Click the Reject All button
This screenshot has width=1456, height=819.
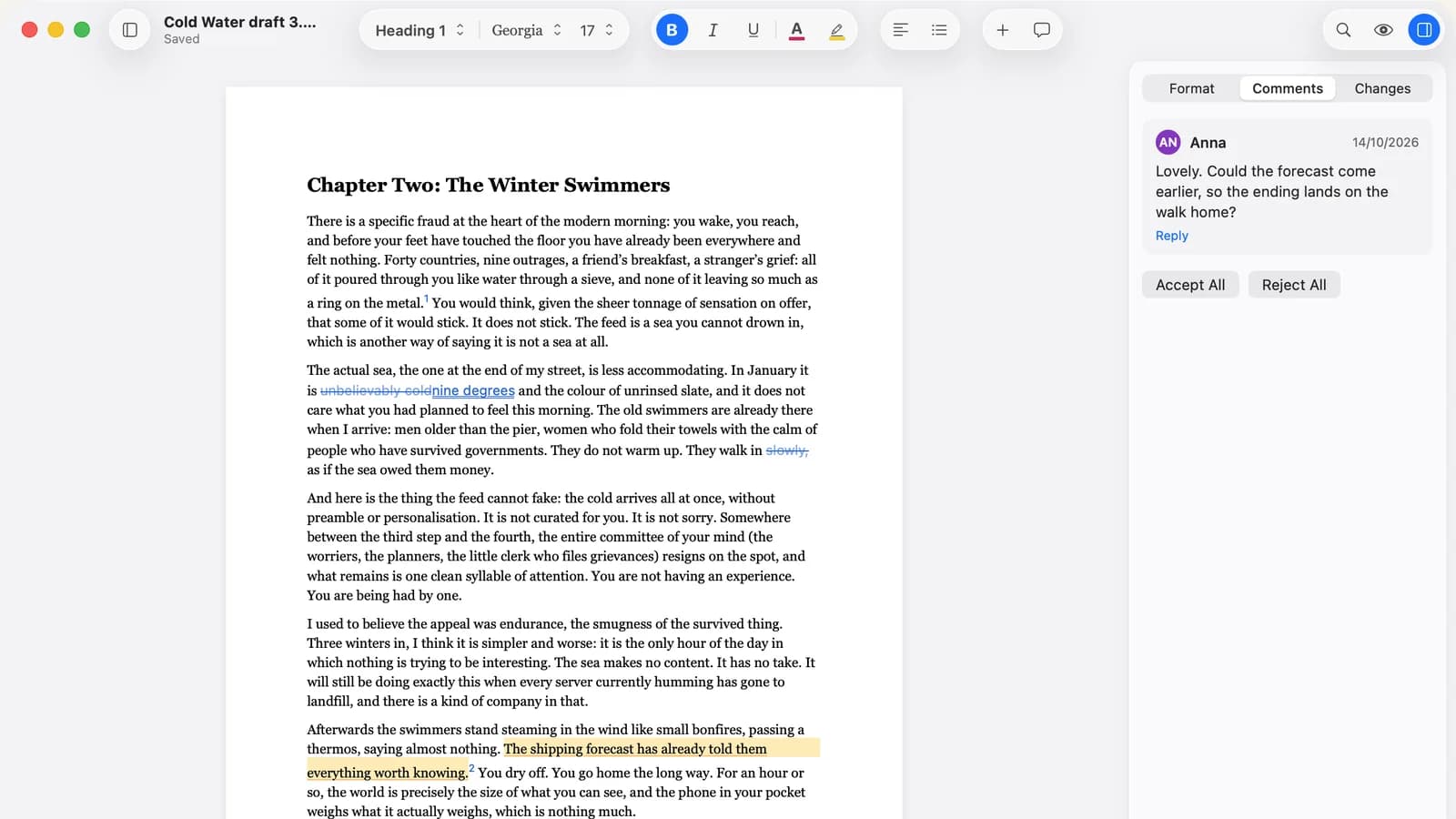[1294, 285]
